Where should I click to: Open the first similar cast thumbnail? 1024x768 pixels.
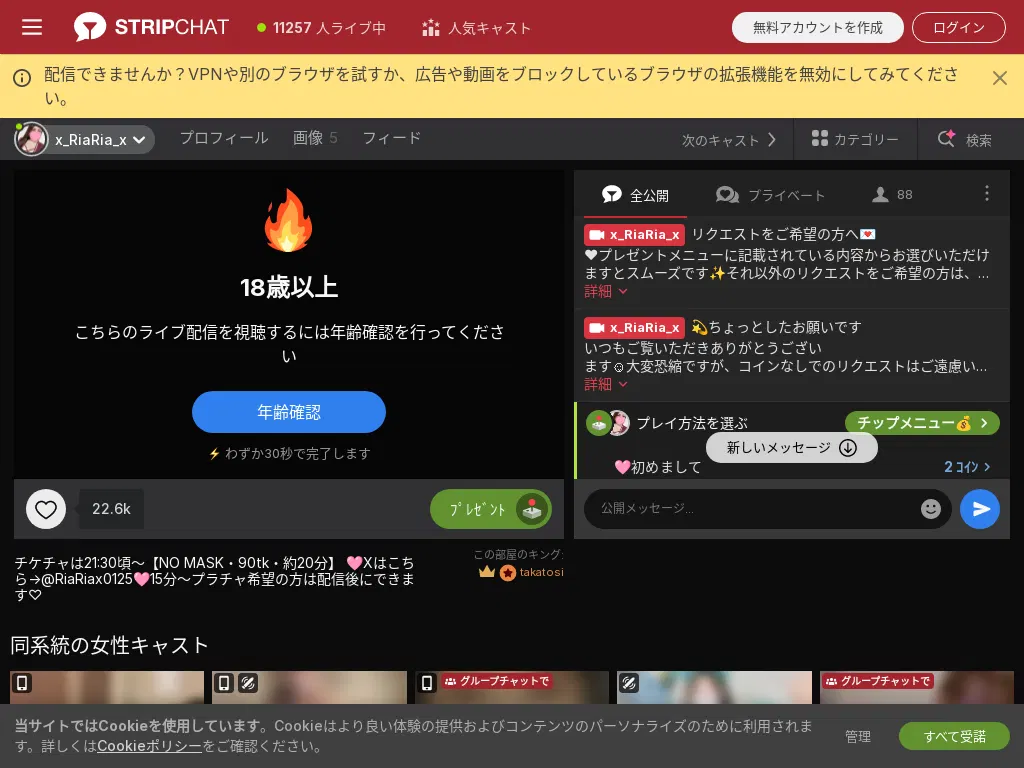pyautogui.click(x=107, y=687)
